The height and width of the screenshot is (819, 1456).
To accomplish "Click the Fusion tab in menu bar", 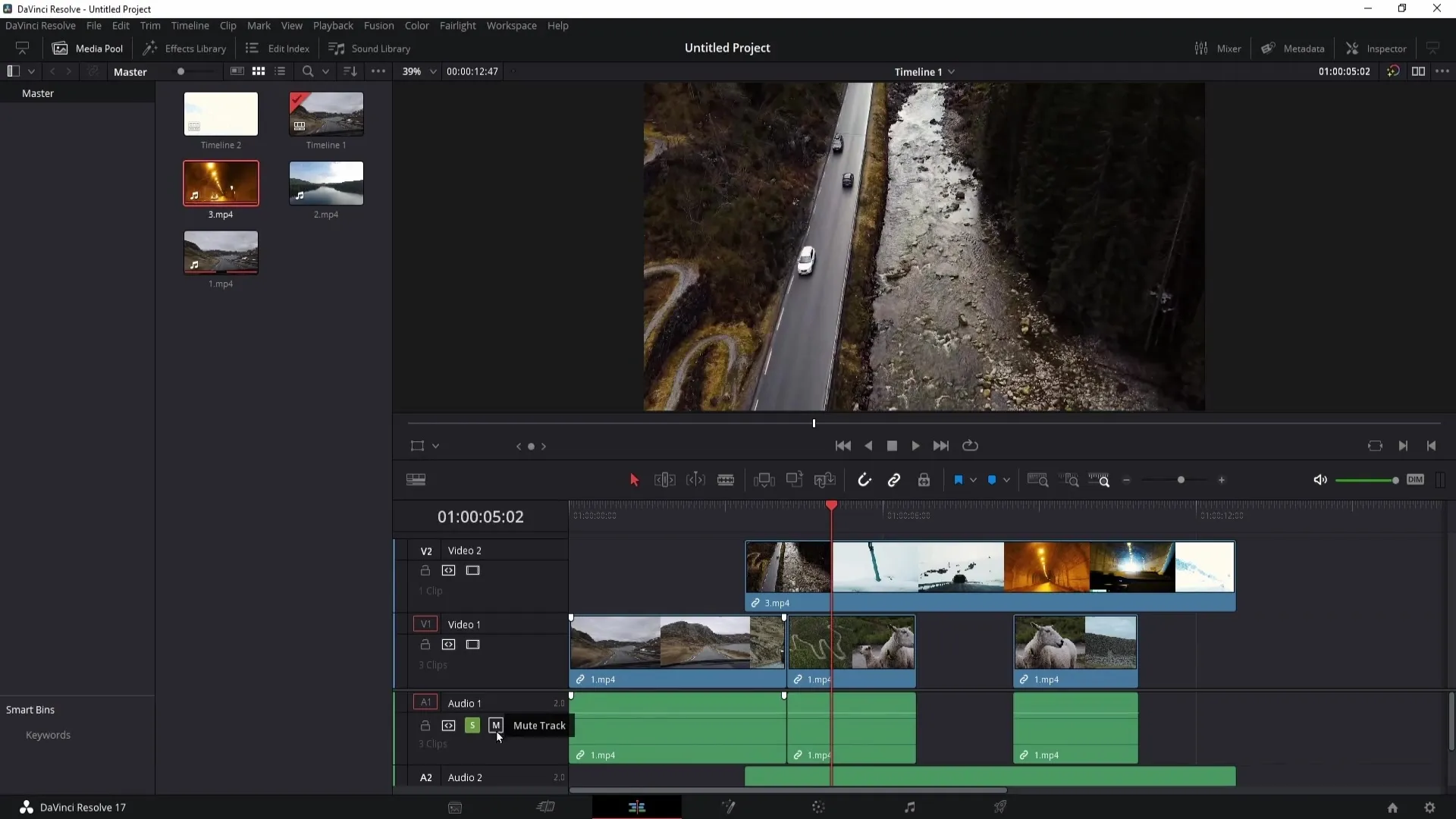I will pos(380,25).
